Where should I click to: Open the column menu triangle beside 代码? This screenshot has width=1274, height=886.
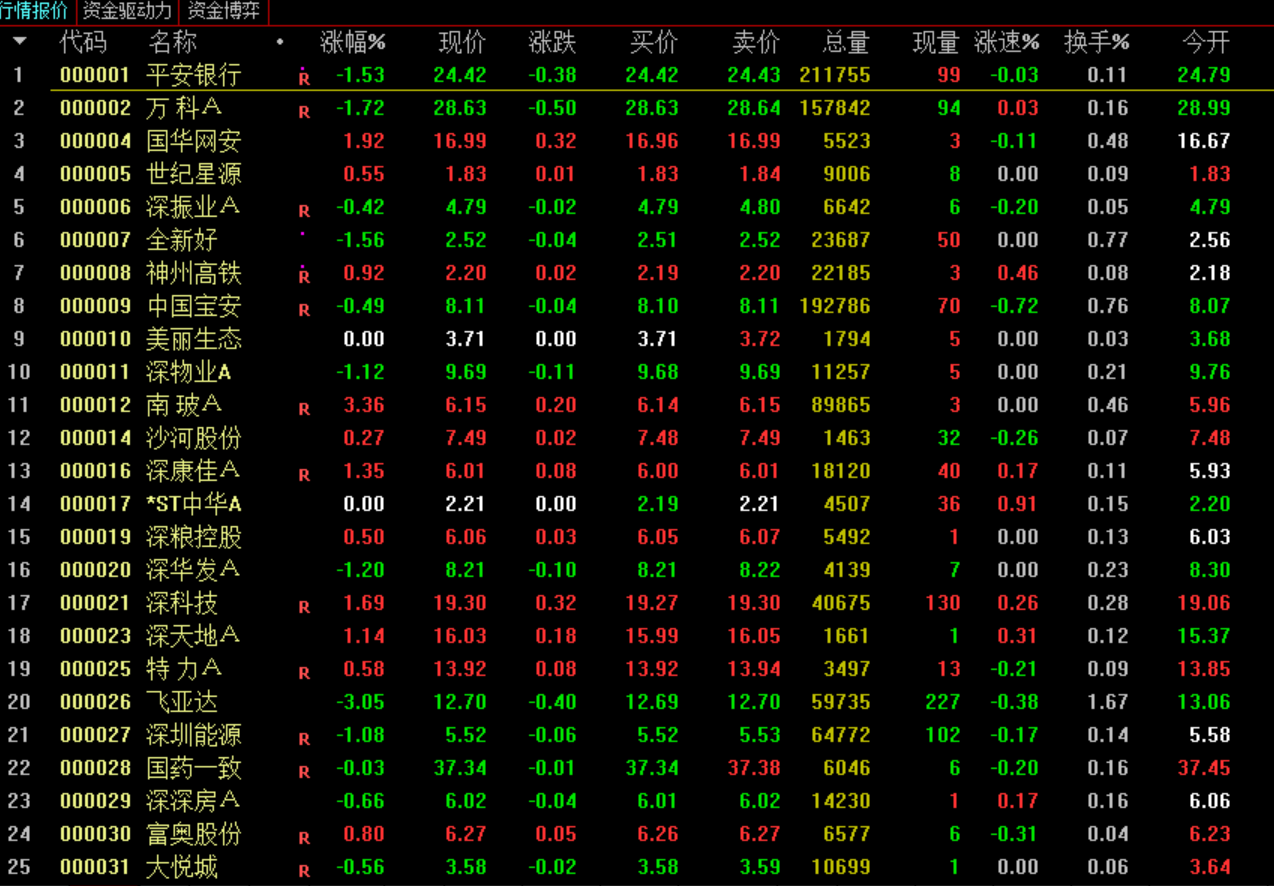[x=19, y=42]
